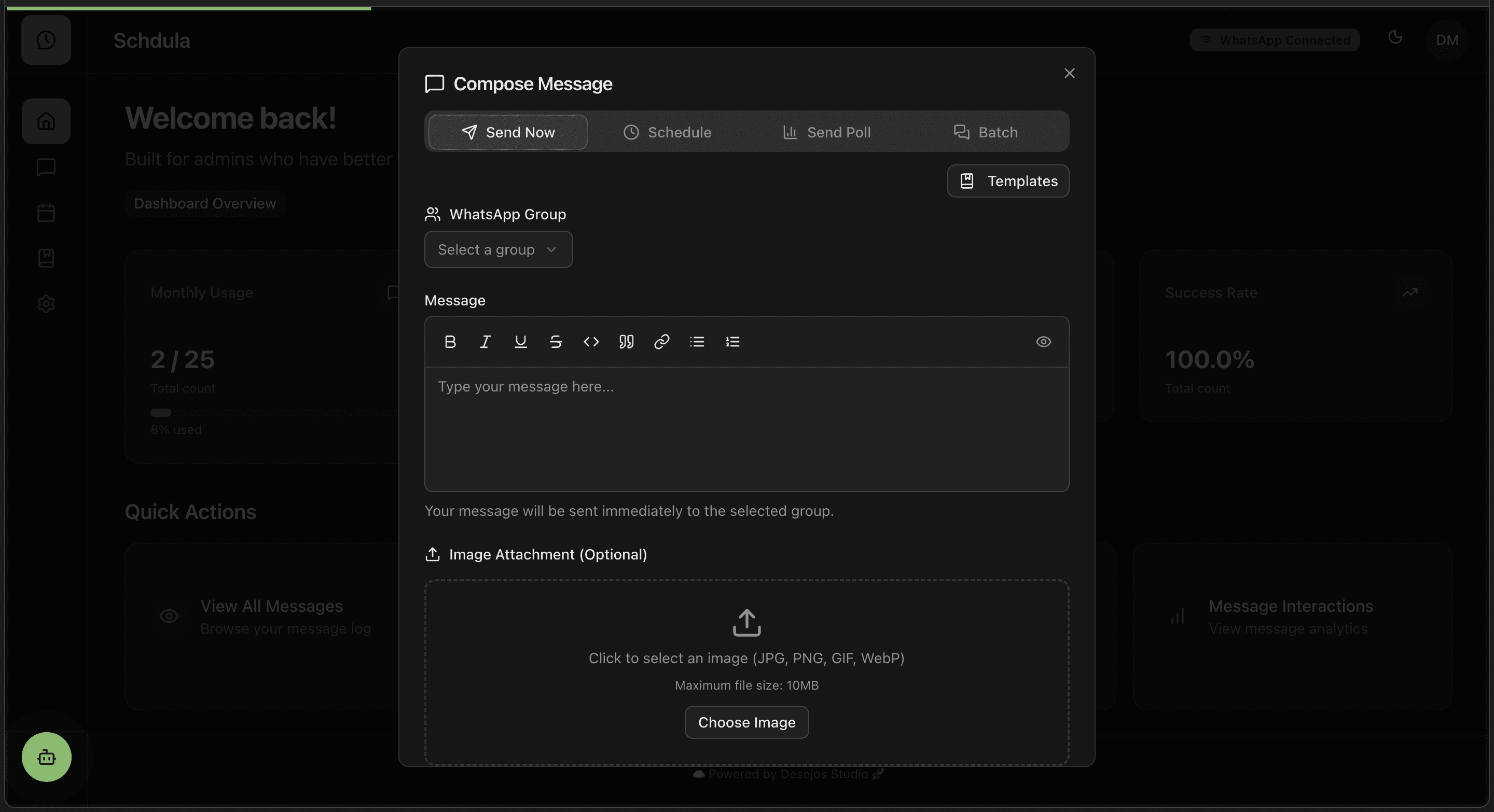Open Settings from the left sidebar
Screen dimensions: 1494x812
point(46,304)
